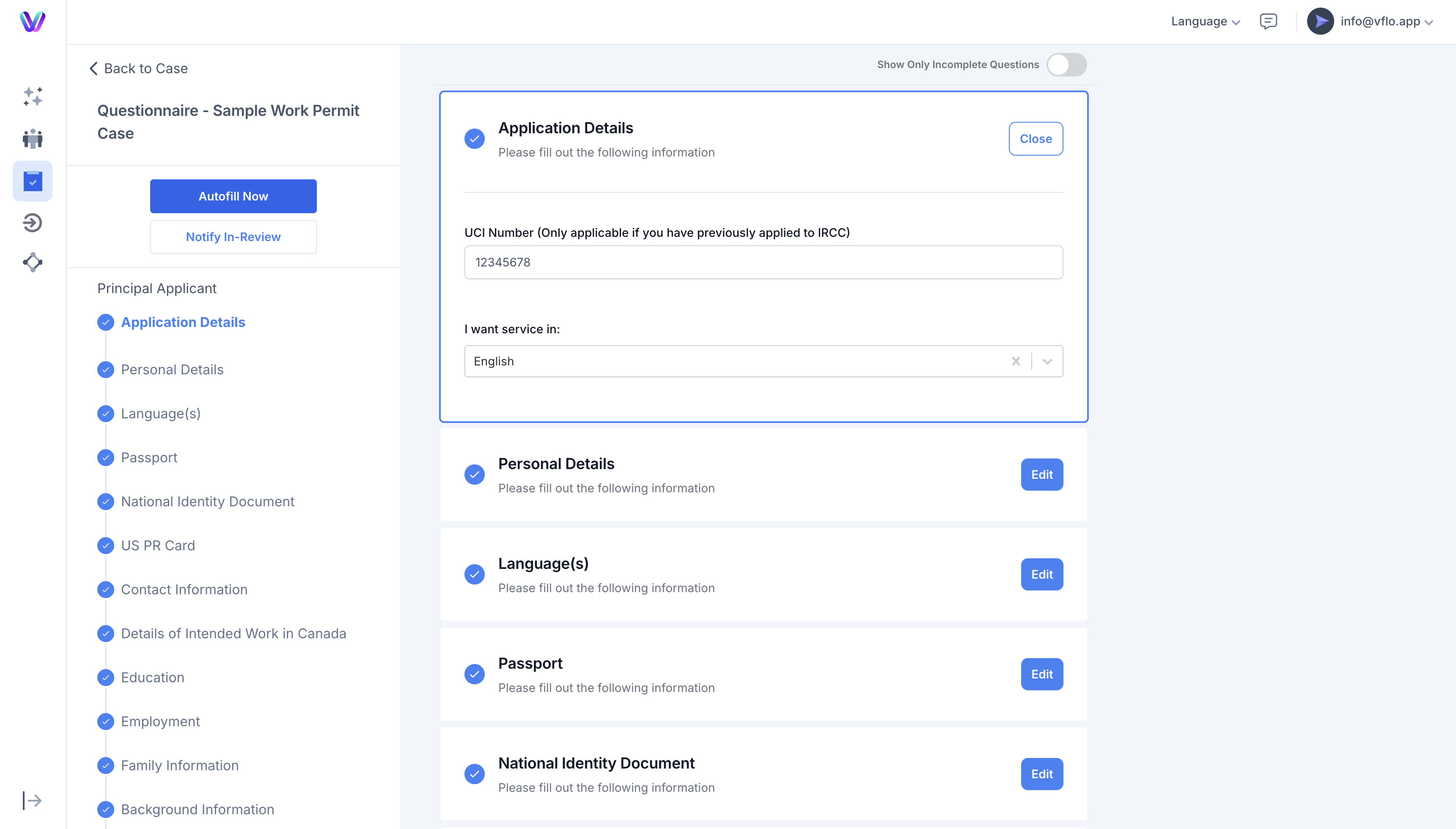Click check icon beside Employment in sidebar
This screenshot has height=829, width=1456.
pos(105,722)
